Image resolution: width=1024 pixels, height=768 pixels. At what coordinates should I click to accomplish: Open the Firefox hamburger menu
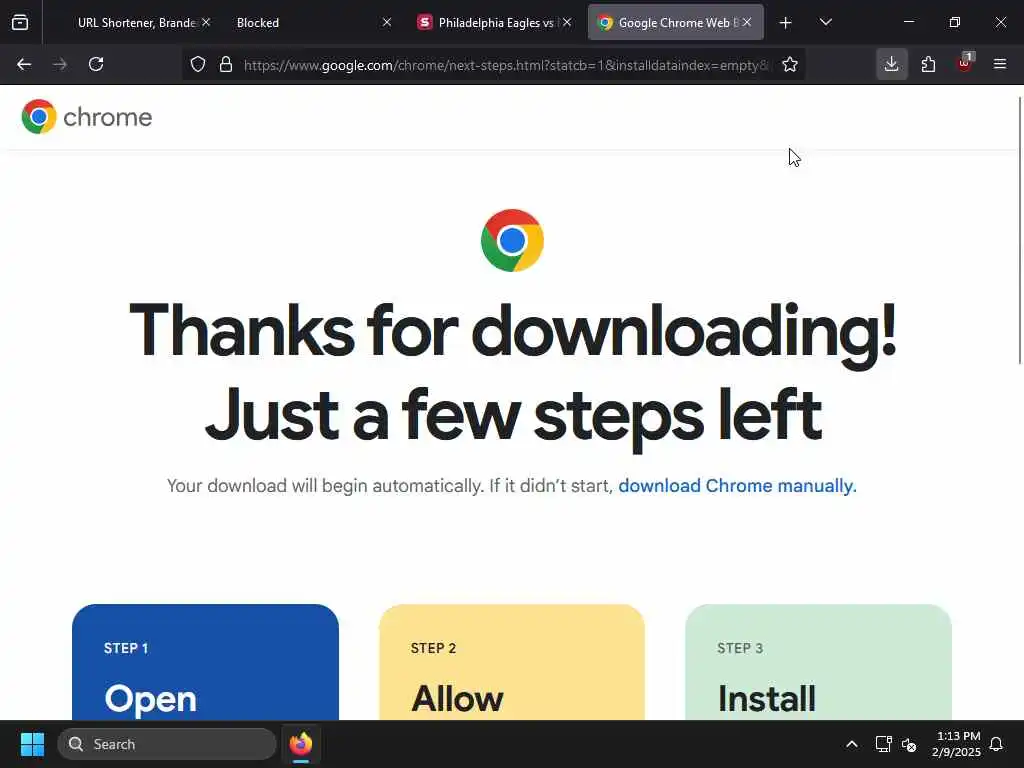point(1000,64)
